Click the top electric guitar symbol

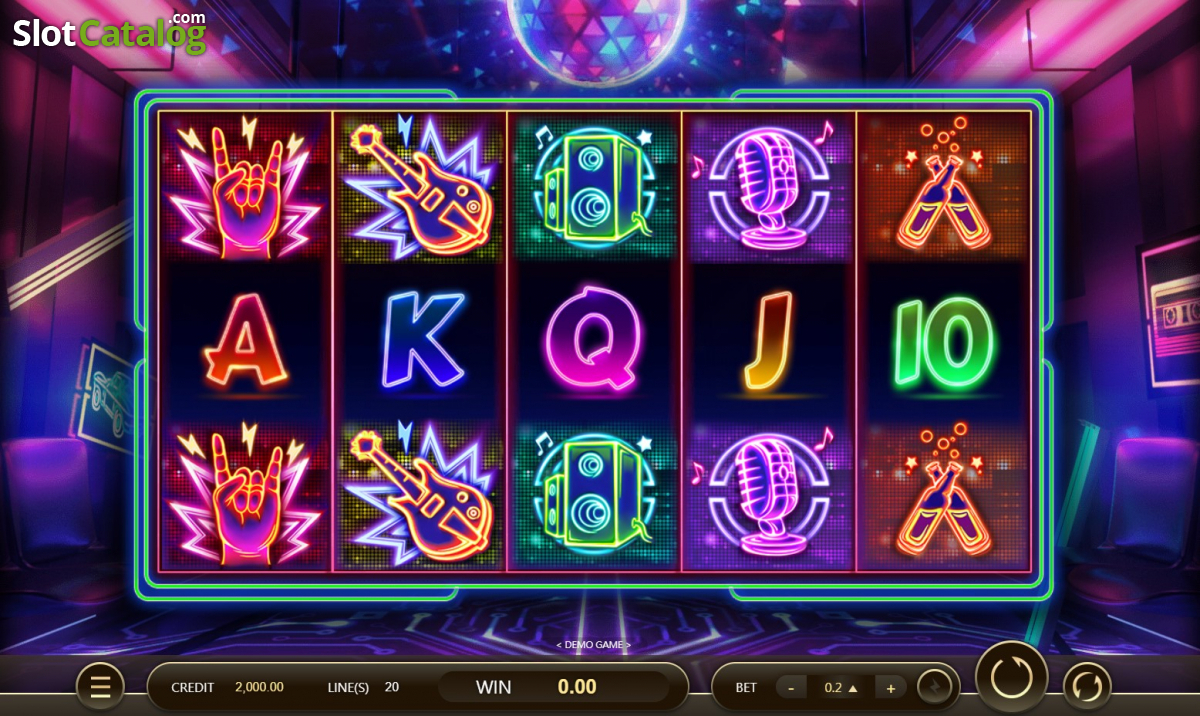click(420, 188)
